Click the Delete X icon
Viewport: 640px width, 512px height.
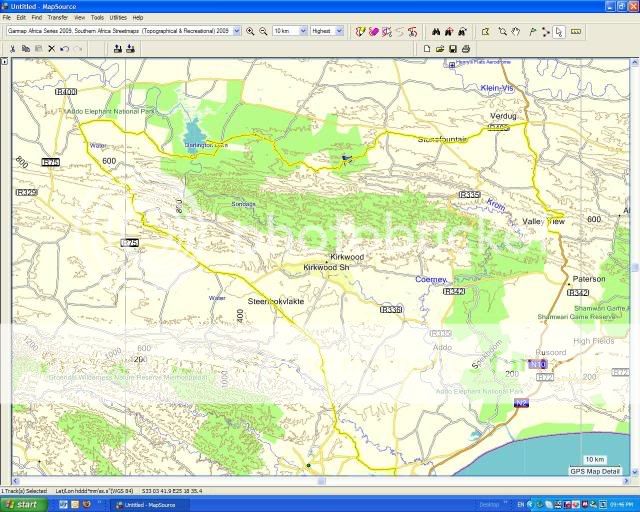(x=51, y=49)
